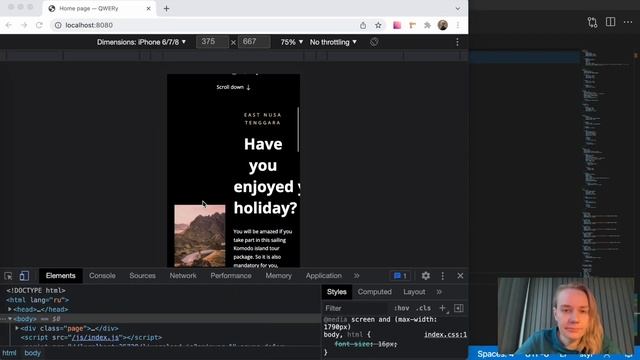Toggle :hov element state panel
The width and height of the screenshot is (640, 360).
[402, 308]
